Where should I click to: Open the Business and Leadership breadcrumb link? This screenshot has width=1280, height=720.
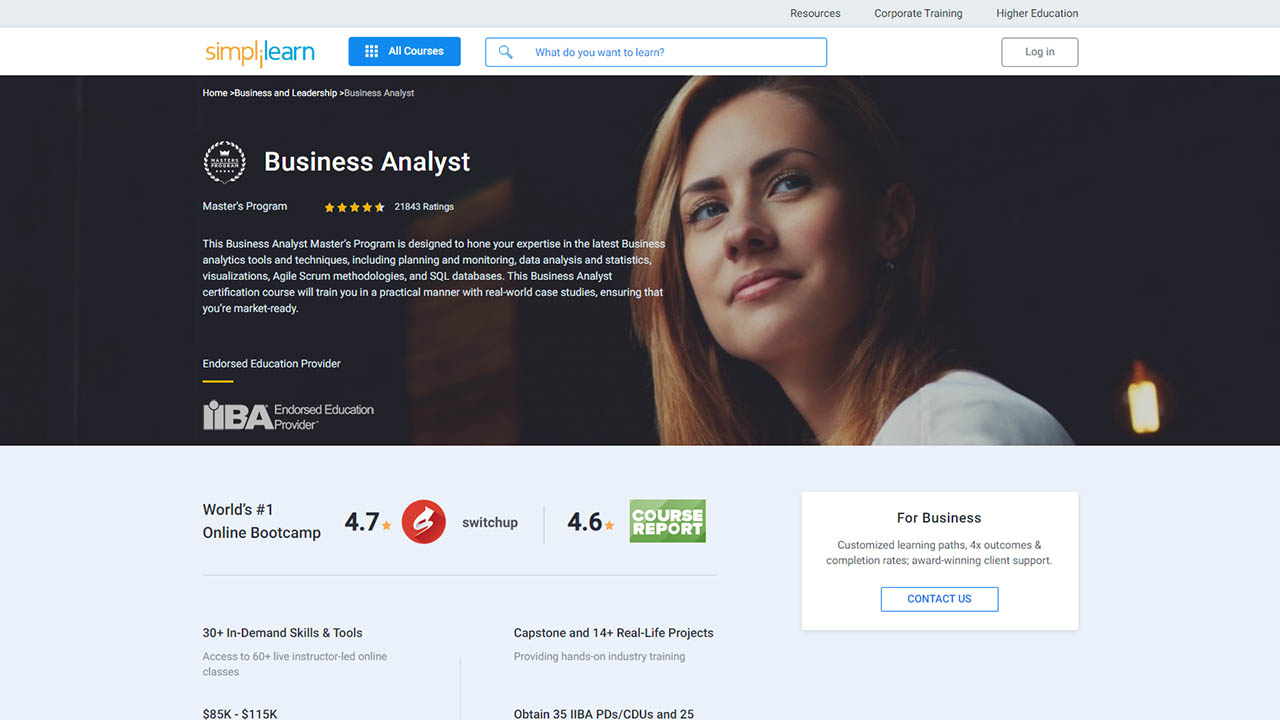pos(285,92)
